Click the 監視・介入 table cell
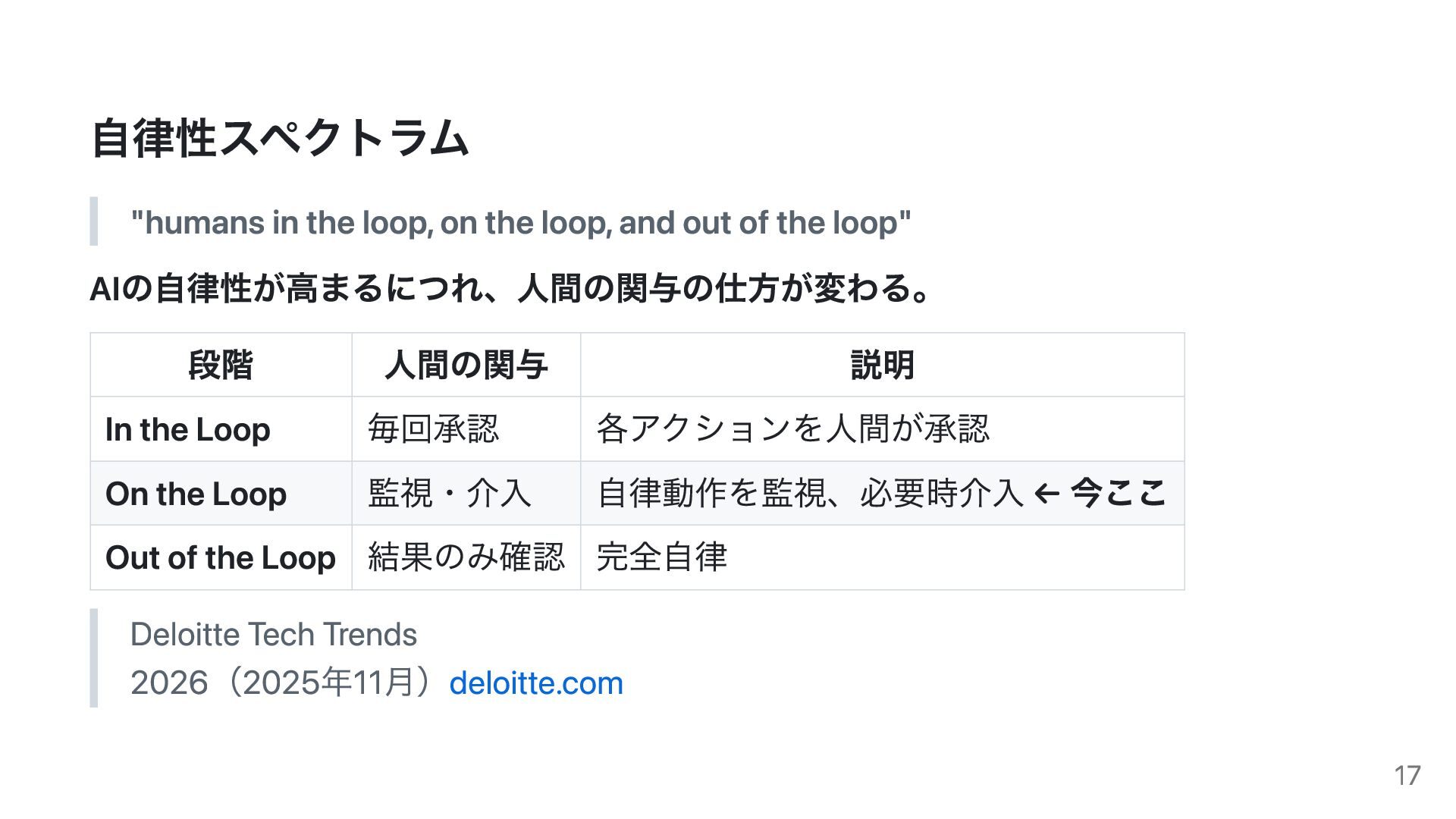The width and height of the screenshot is (1456, 819). (449, 494)
